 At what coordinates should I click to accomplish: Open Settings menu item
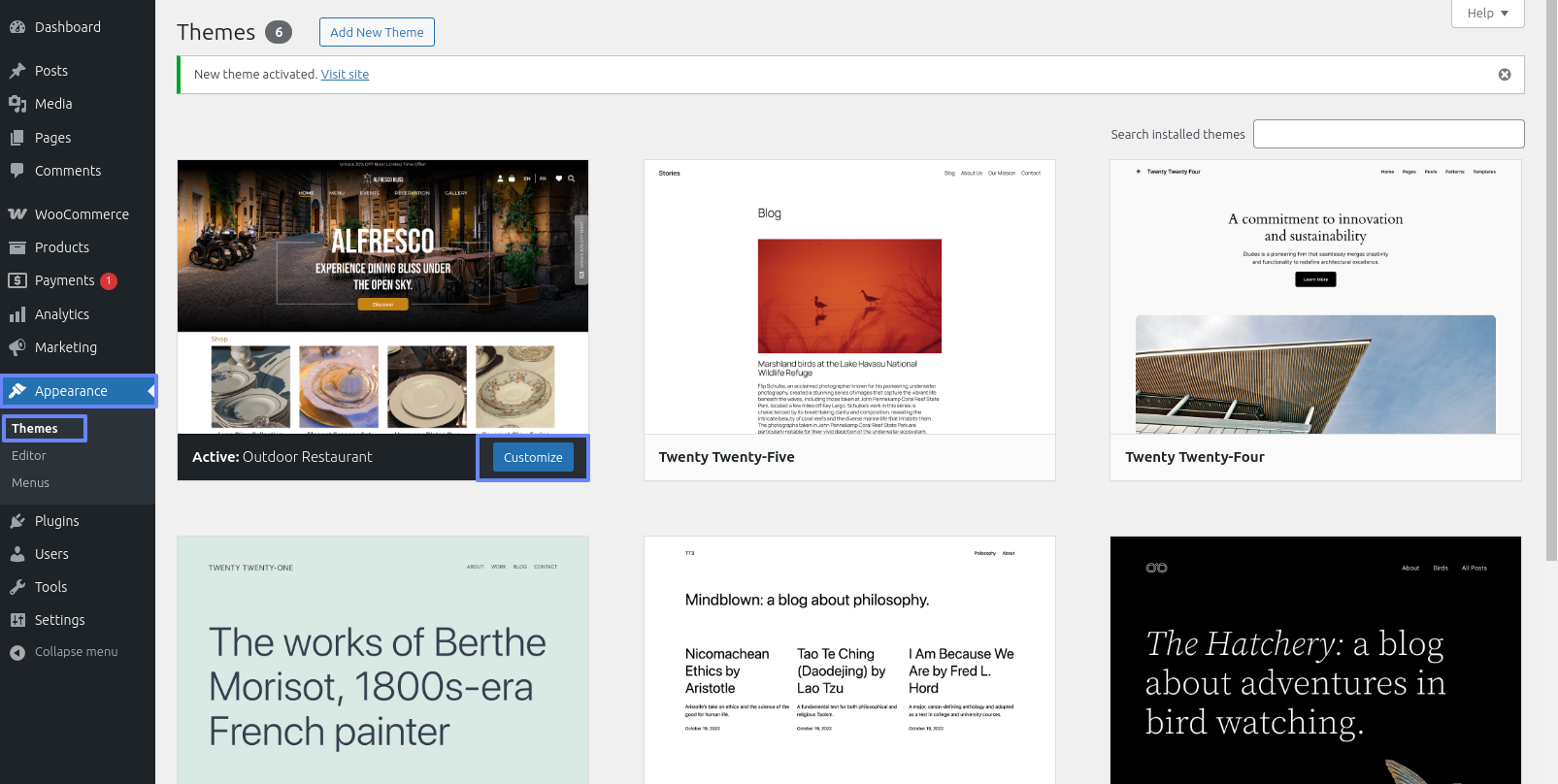[x=78, y=620]
